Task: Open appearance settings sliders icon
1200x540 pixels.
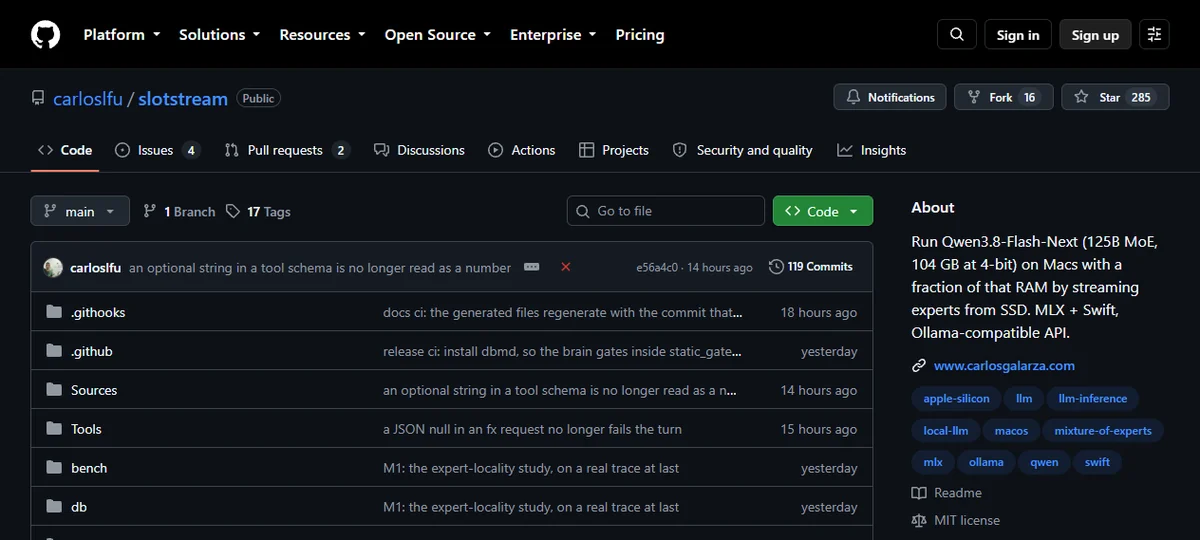Action: click(1155, 35)
